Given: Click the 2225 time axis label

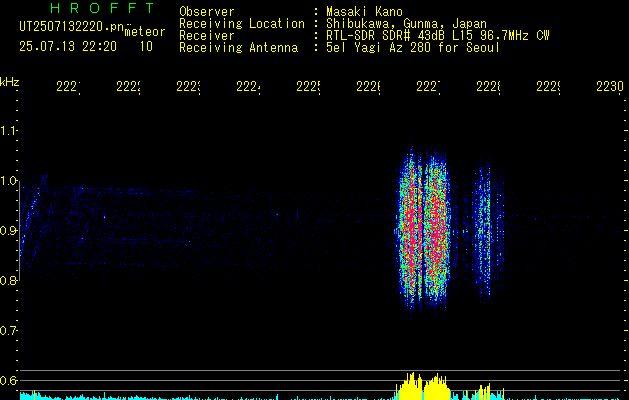Looking at the screenshot, I should tap(308, 87).
